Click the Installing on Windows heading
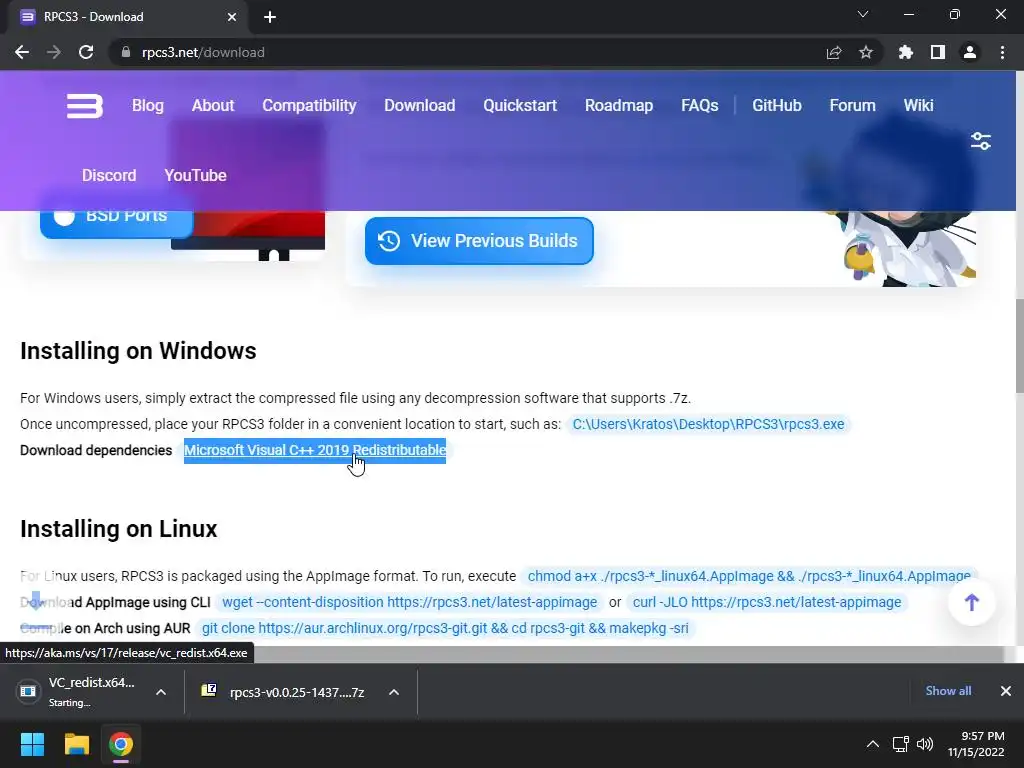The height and width of the screenshot is (768, 1024). pos(138,351)
